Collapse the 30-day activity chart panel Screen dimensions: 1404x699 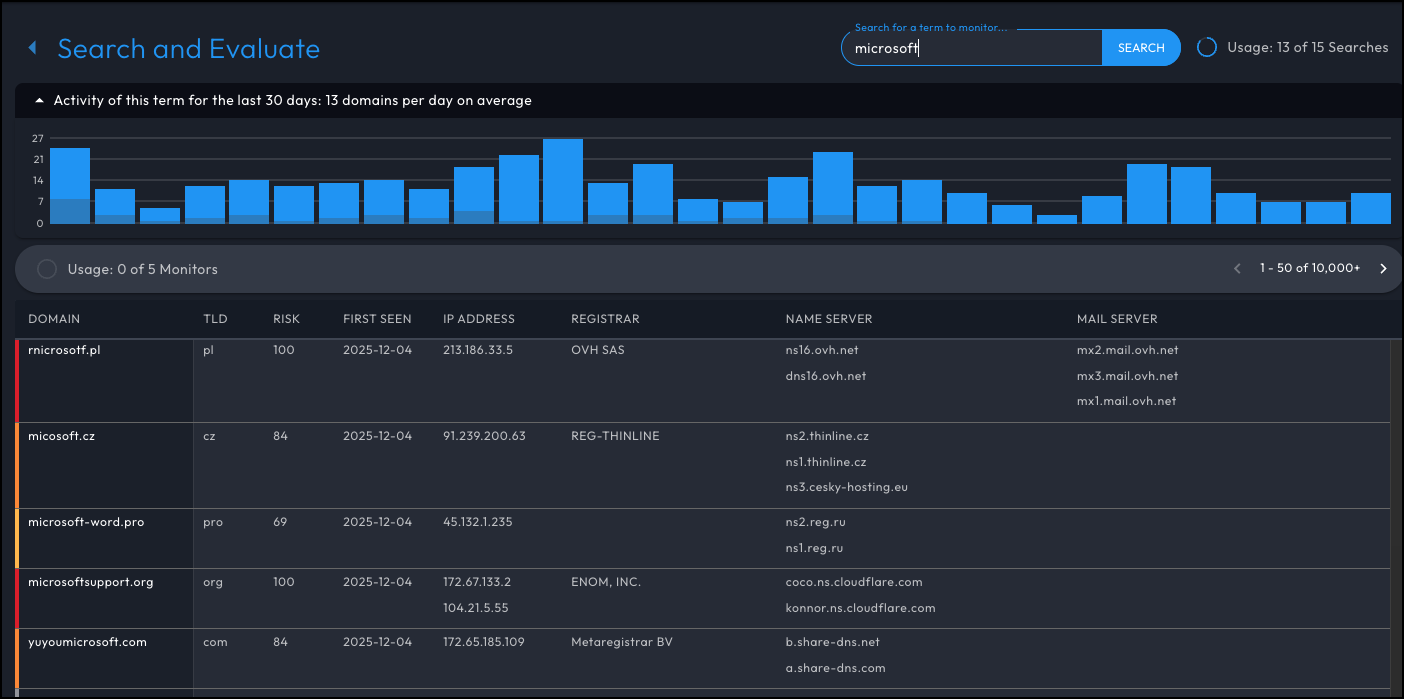[40, 100]
